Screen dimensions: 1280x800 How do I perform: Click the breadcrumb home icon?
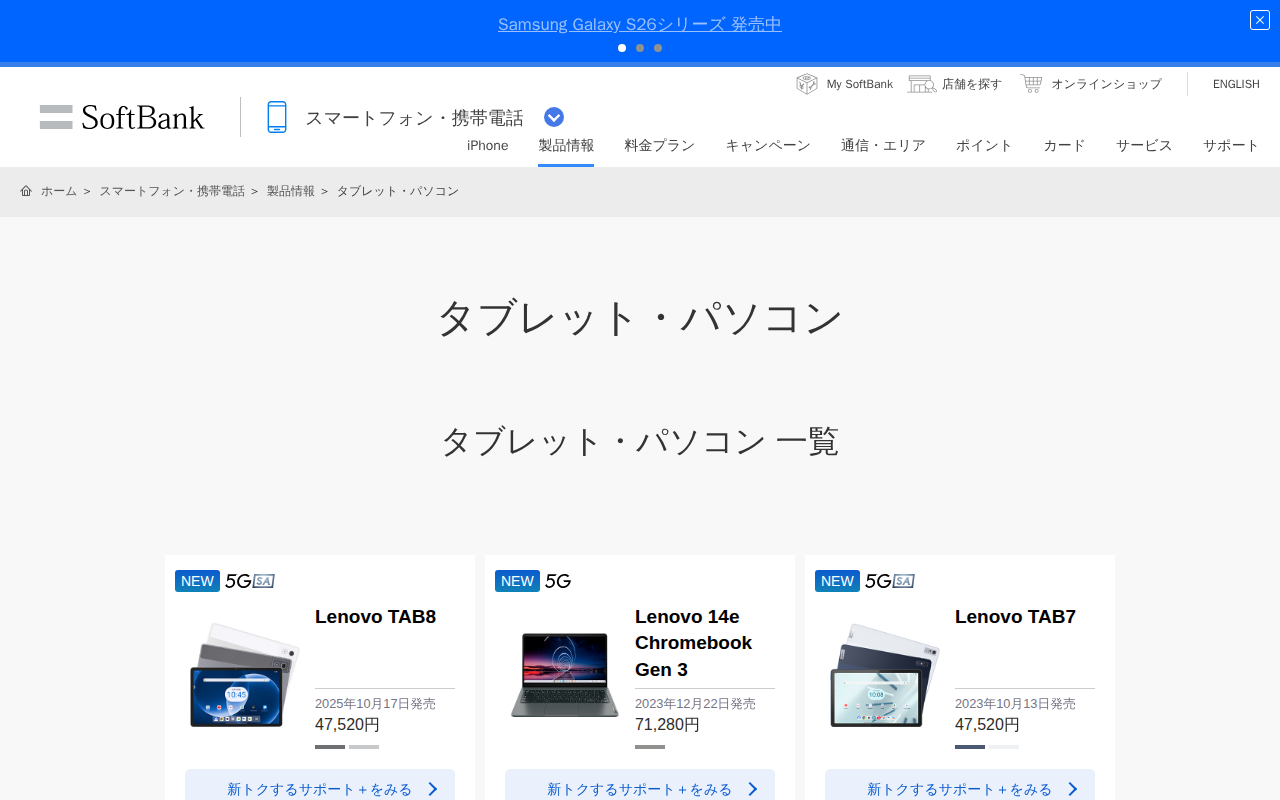coord(26,191)
